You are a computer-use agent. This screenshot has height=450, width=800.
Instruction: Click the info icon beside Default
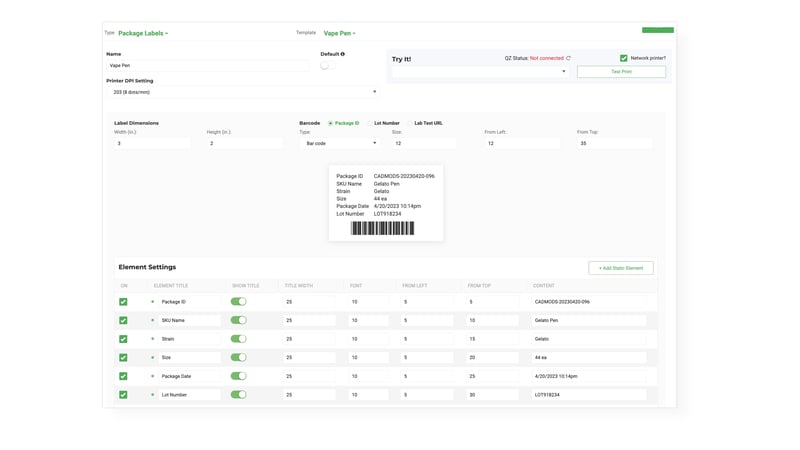(x=343, y=54)
